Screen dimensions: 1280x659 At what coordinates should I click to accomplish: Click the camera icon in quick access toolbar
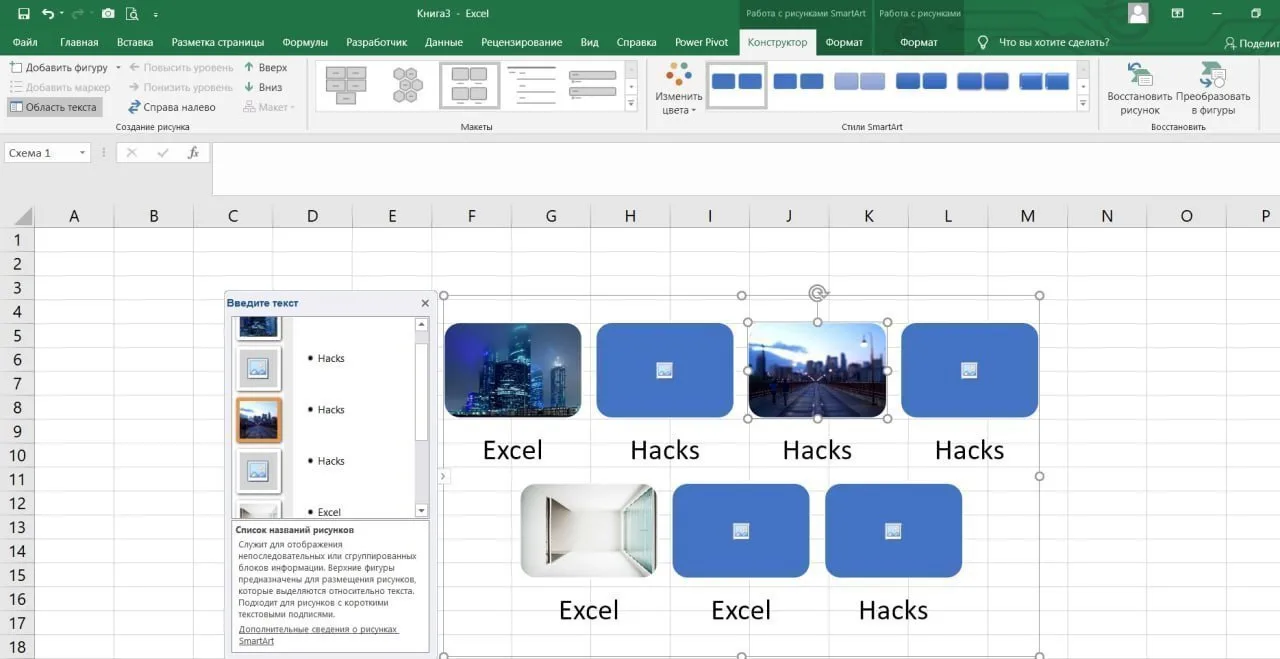(x=108, y=14)
